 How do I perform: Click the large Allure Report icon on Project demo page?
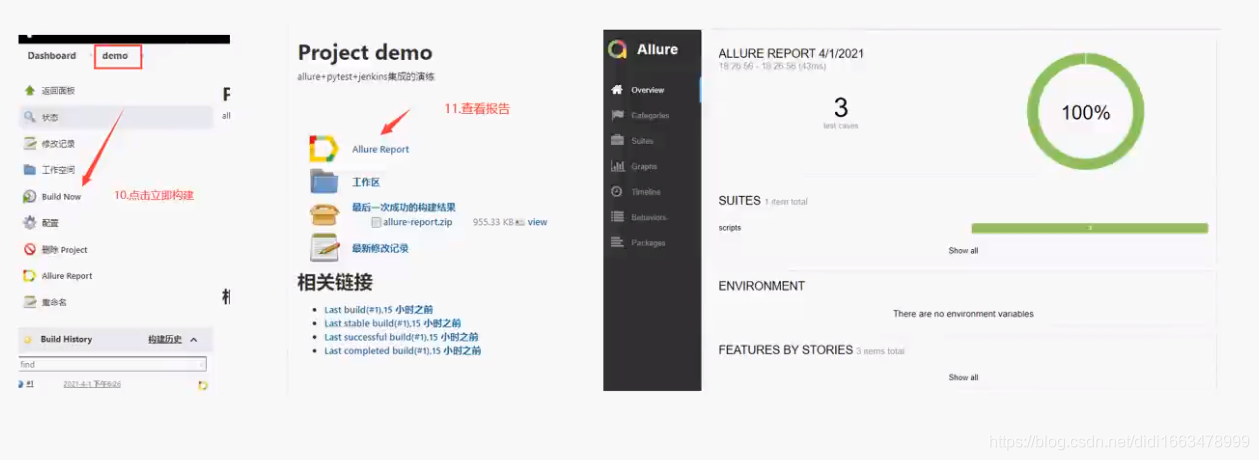point(323,149)
